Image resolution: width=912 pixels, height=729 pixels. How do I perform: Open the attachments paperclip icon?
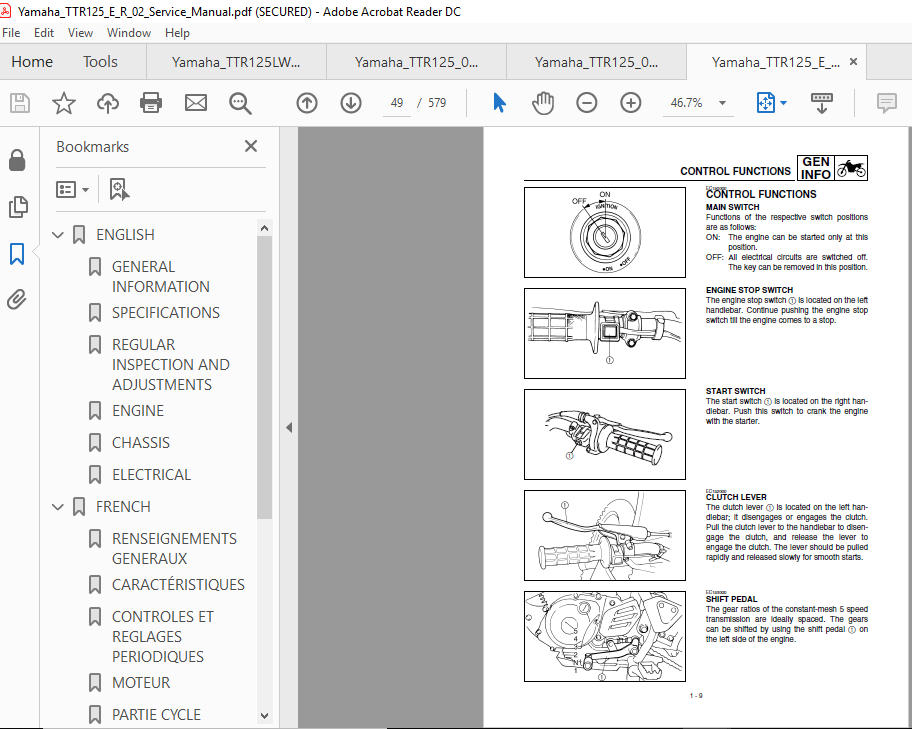[x=17, y=300]
